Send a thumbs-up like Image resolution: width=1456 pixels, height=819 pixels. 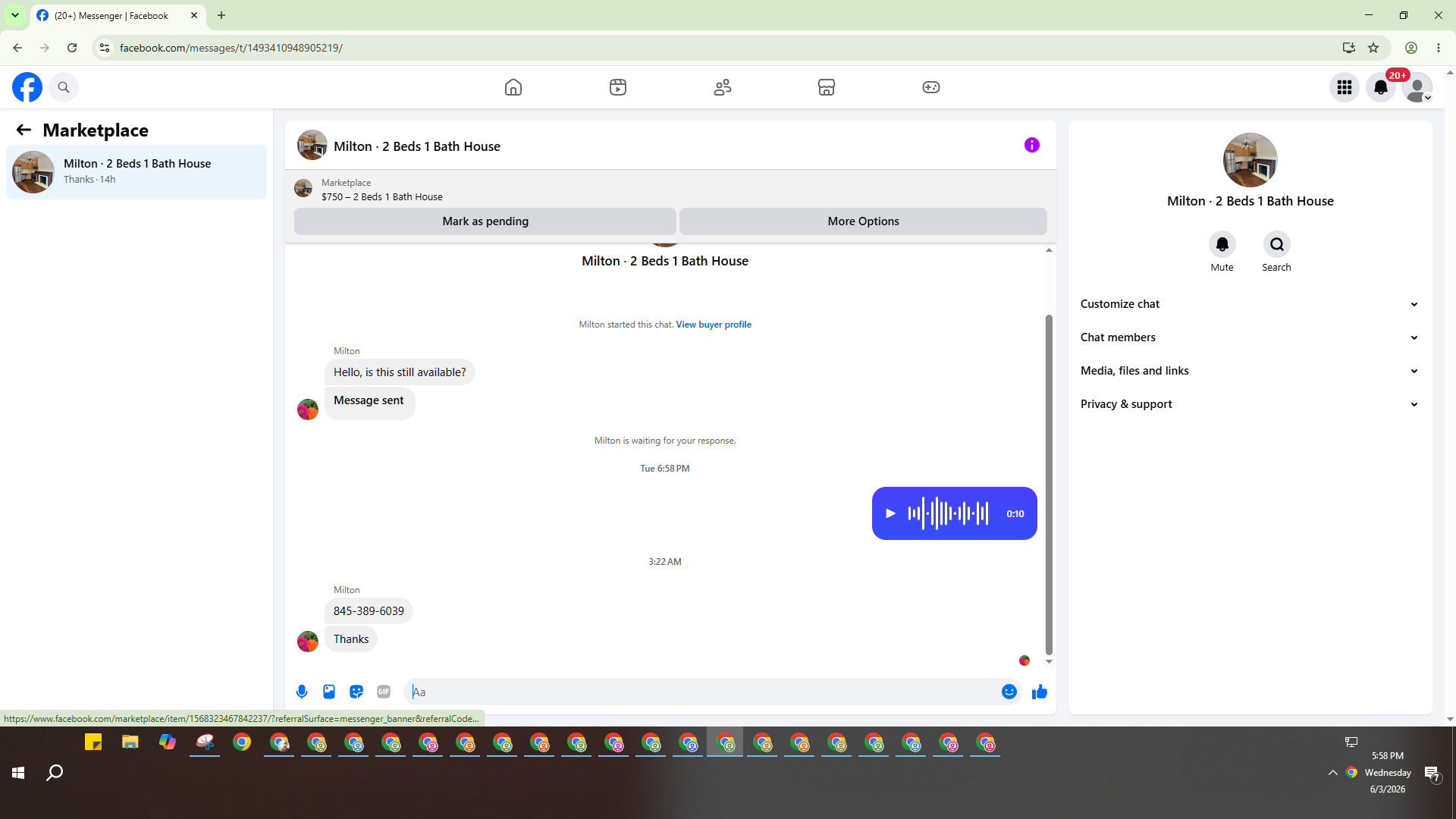(1040, 692)
